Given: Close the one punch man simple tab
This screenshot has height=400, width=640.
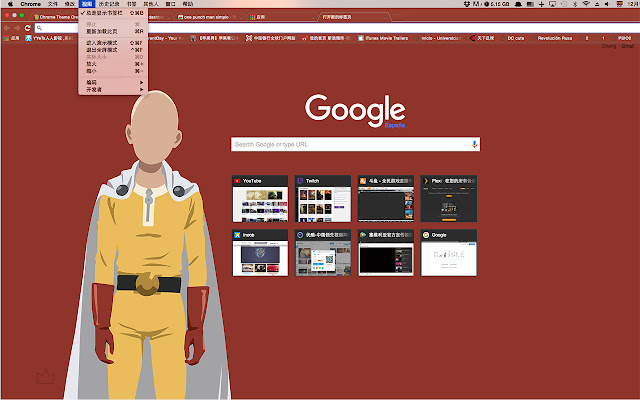Looking at the screenshot, I should [x=241, y=17].
